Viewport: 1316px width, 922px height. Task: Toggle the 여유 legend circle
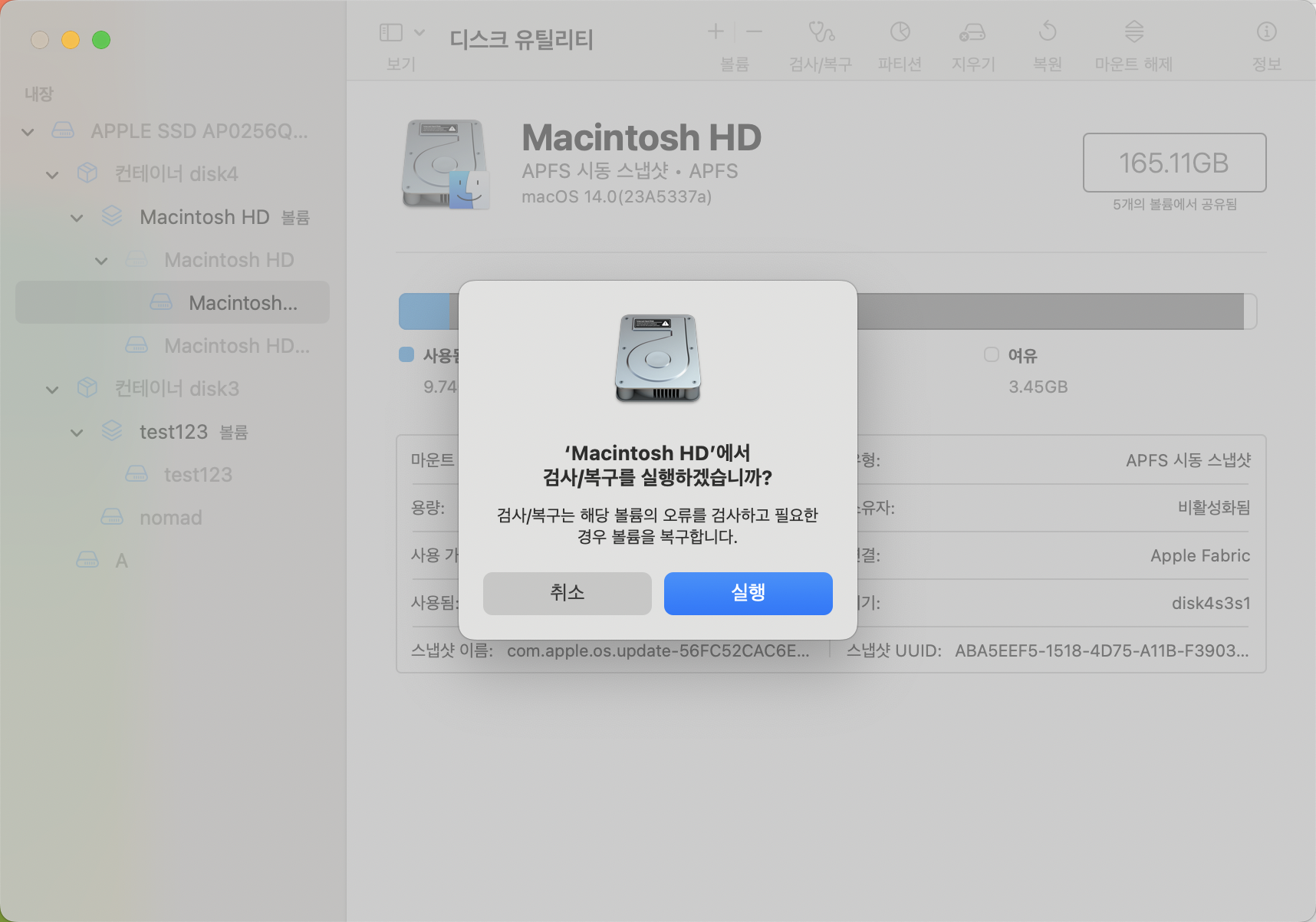pyautogui.click(x=992, y=354)
